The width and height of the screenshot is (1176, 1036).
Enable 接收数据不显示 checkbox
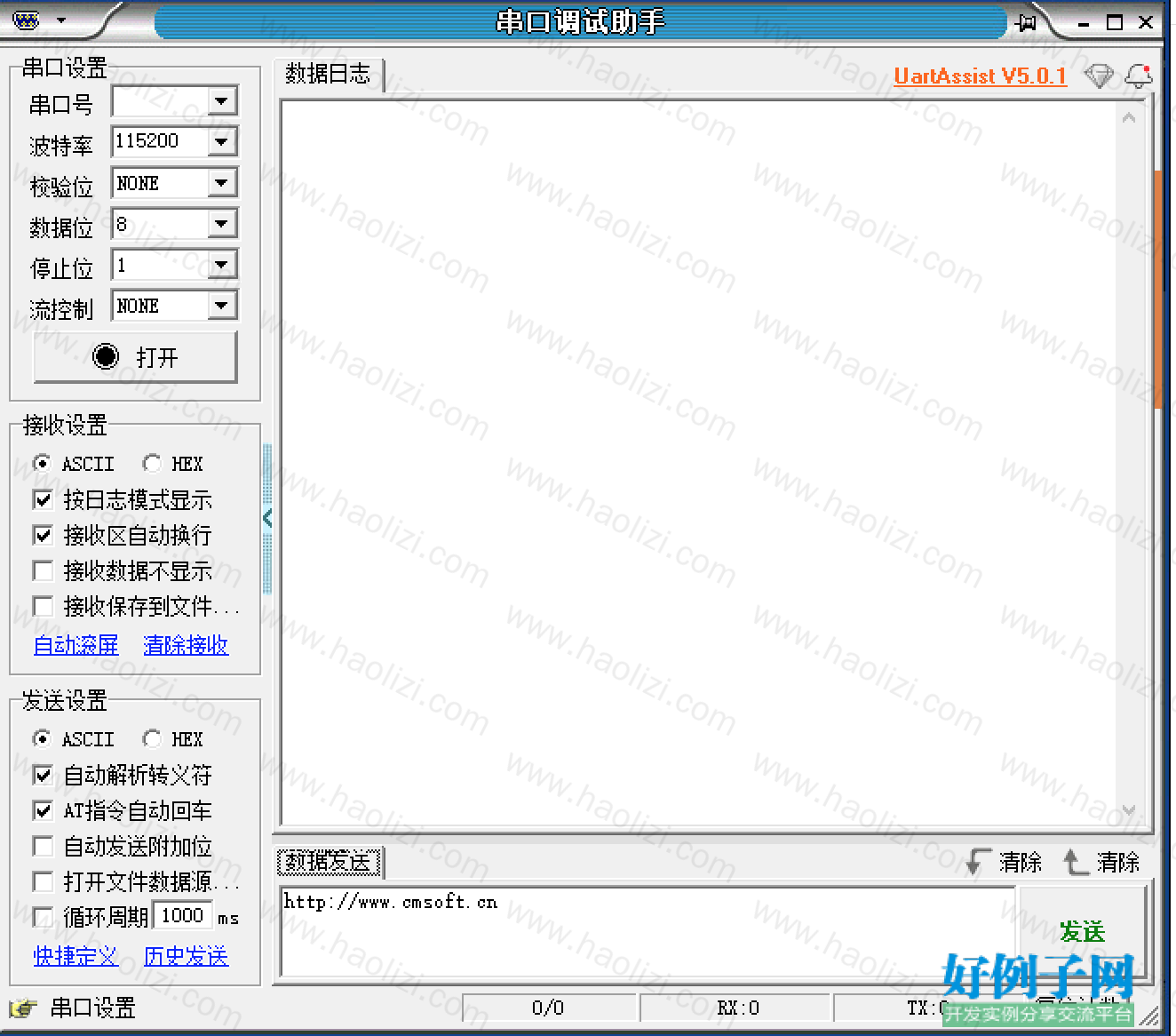[43, 570]
